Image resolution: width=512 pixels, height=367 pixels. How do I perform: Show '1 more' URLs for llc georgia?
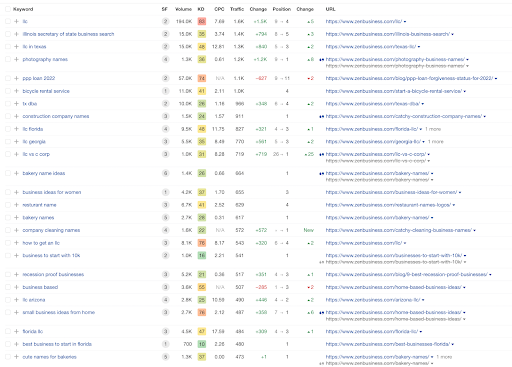coord(436,142)
